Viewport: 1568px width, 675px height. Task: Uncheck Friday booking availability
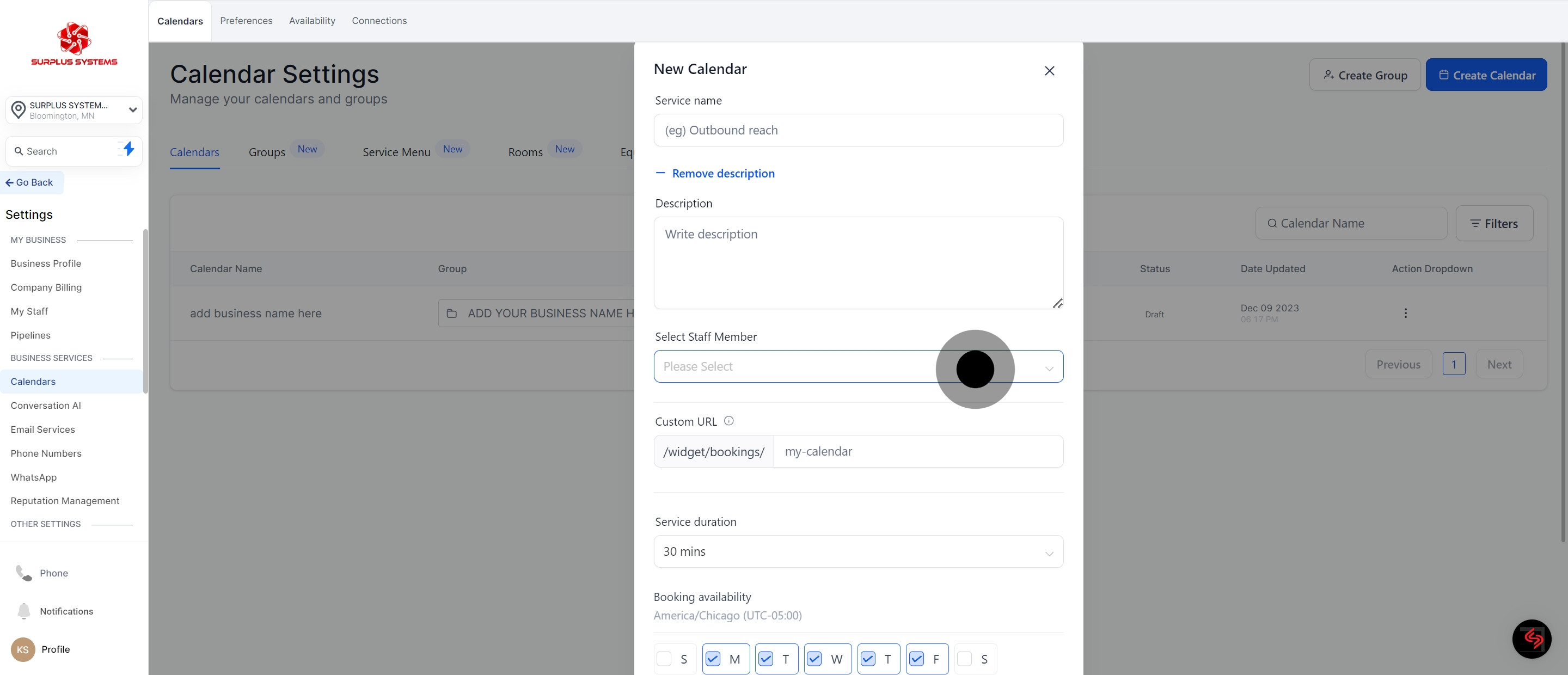click(917, 659)
